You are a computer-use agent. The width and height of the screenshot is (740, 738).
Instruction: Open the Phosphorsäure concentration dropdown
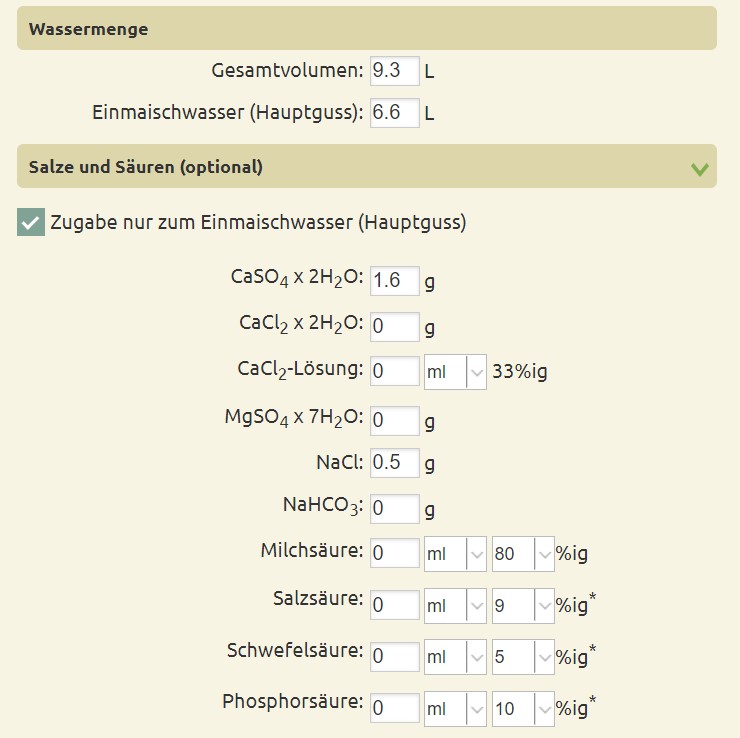click(x=522, y=708)
